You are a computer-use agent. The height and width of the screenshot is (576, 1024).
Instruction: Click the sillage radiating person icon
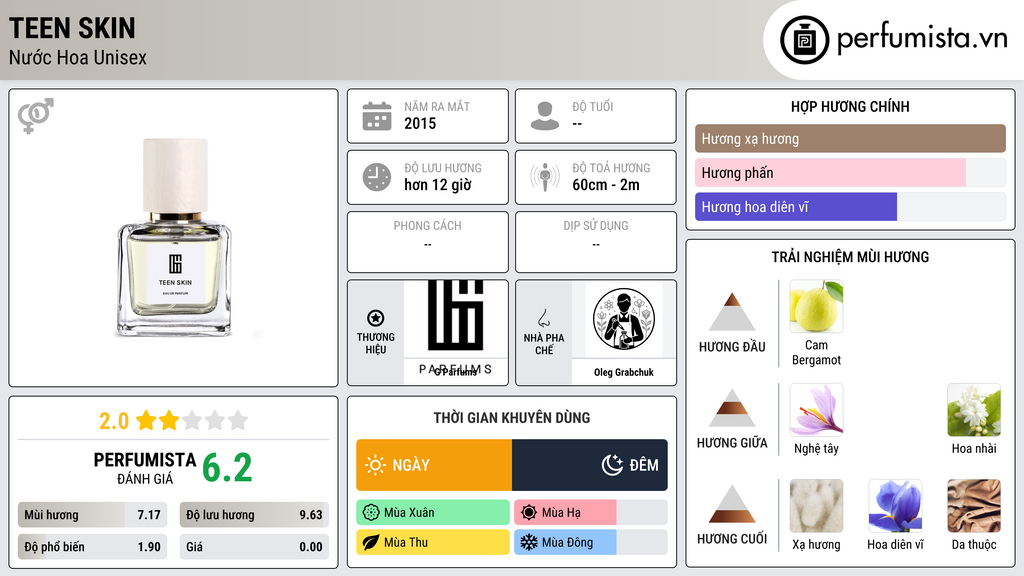tap(545, 177)
